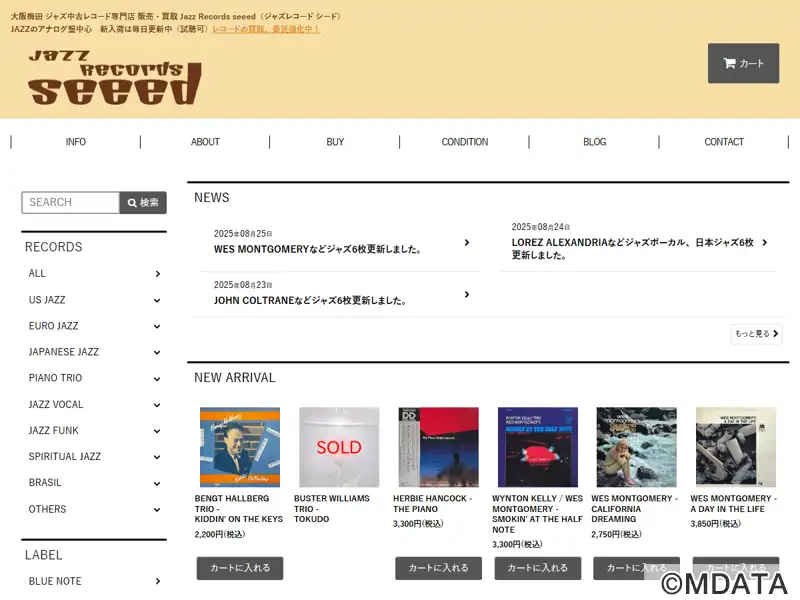Add Herbie Hancock The Piano to cart
The height and width of the screenshot is (600, 800).
click(x=438, y=568)
